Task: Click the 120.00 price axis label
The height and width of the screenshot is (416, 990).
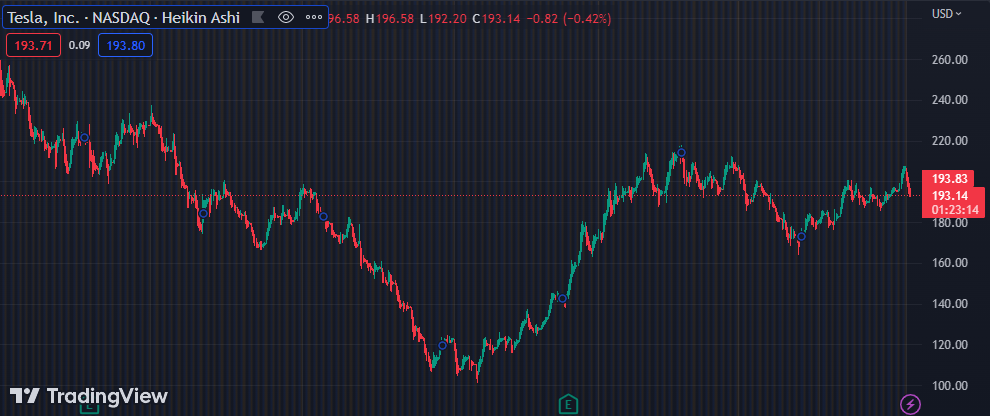Action: click(950, 345)
